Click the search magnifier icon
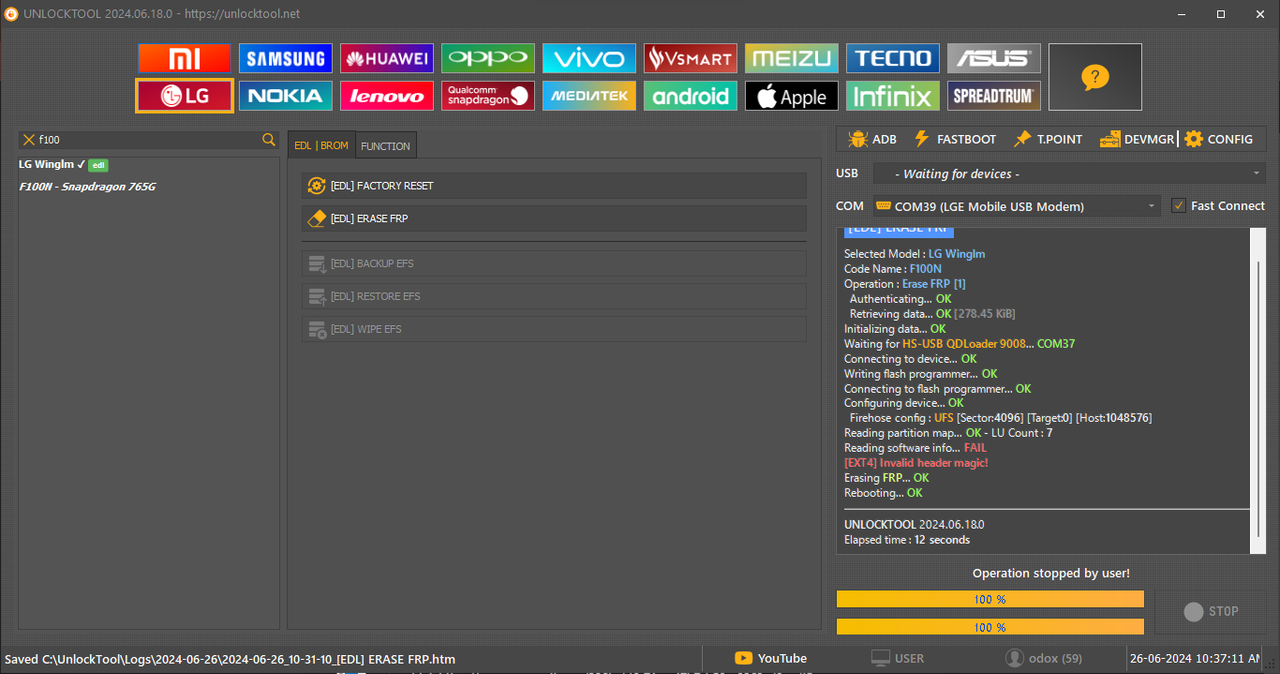This screenshot has height=674, width=1280. pos(268,140)
